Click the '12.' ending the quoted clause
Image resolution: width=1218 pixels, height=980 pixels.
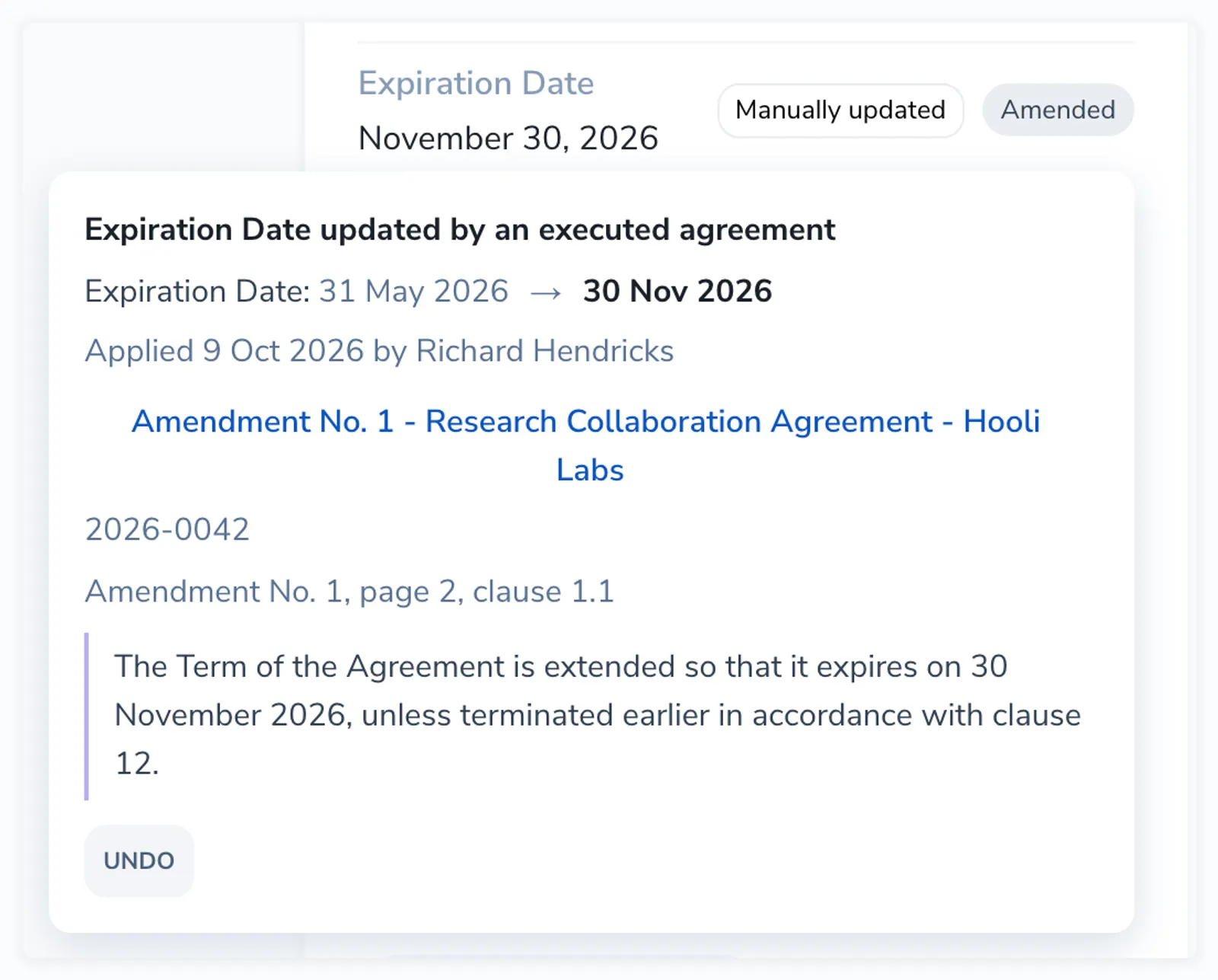tap(137, 764)
